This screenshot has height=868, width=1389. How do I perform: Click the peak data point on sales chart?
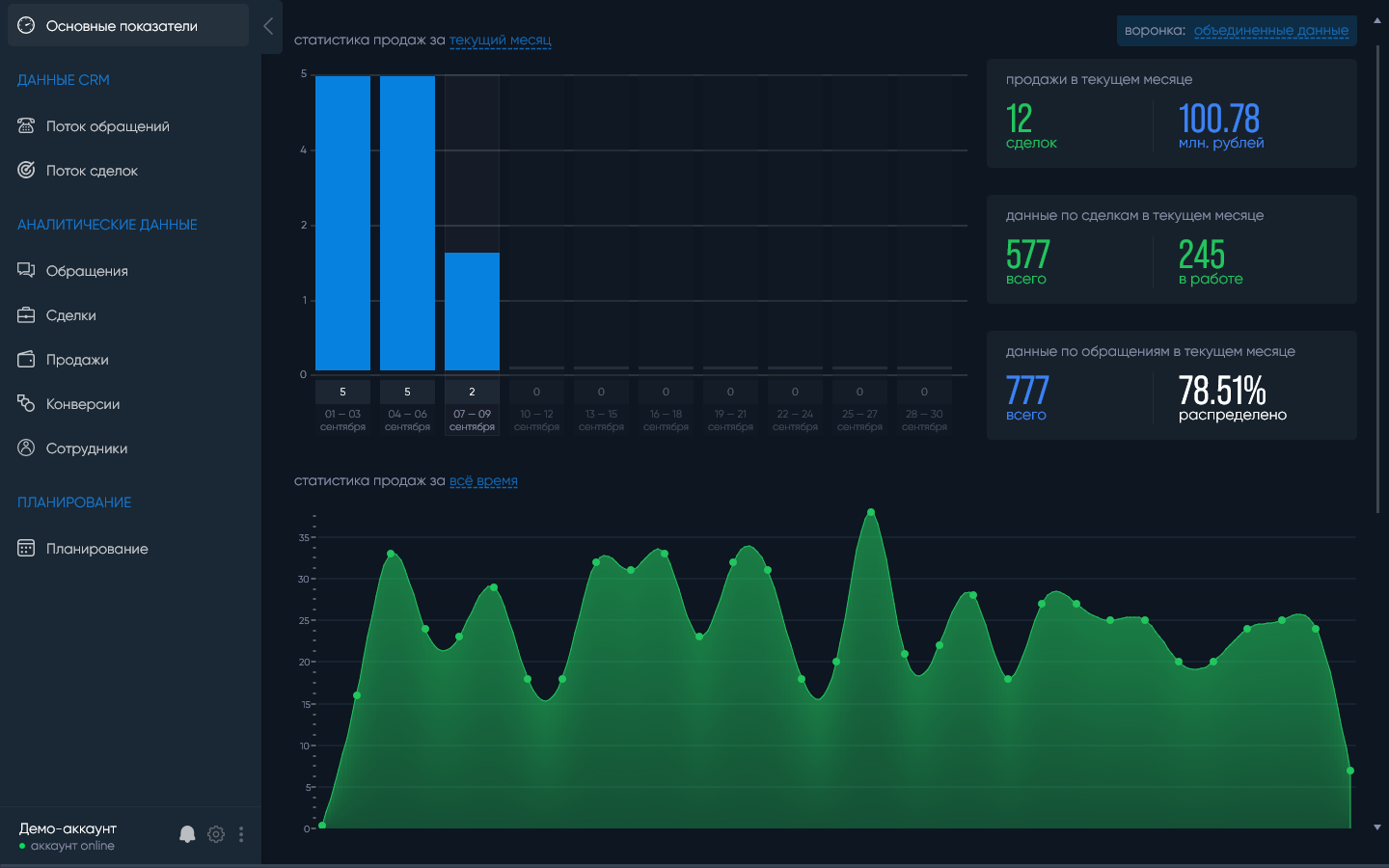871,512
